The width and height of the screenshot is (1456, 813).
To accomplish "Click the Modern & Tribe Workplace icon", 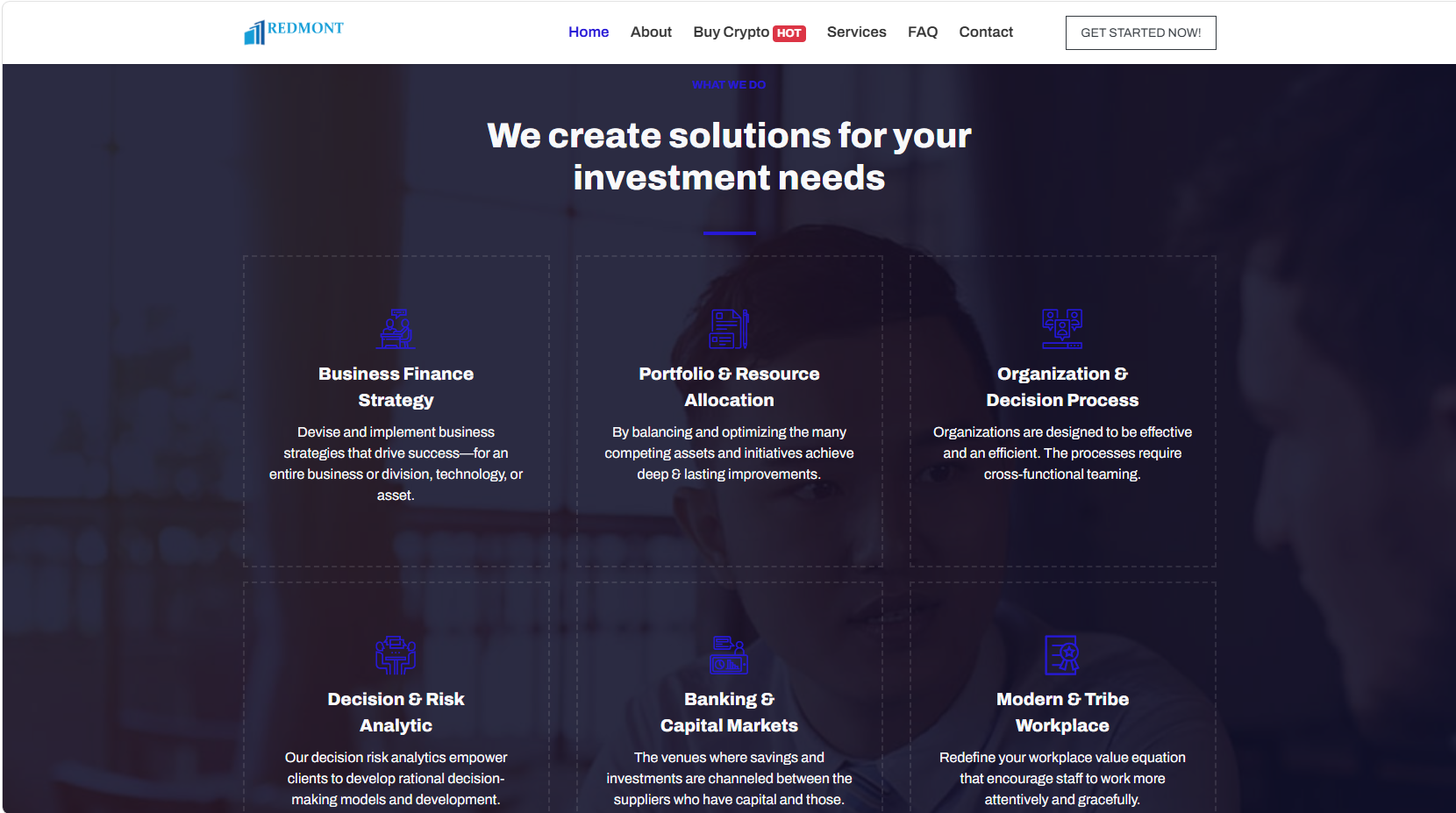I will point(1062,654).
